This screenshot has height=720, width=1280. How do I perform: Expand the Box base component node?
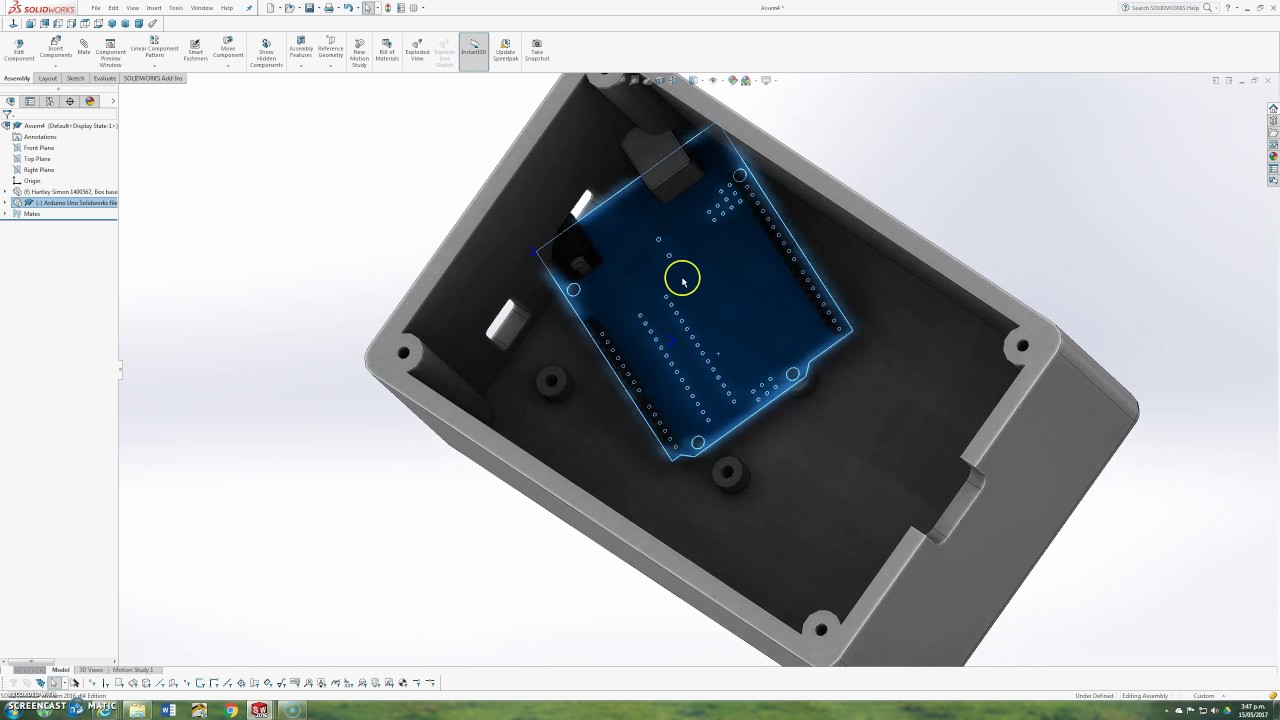tap(5, 192)
